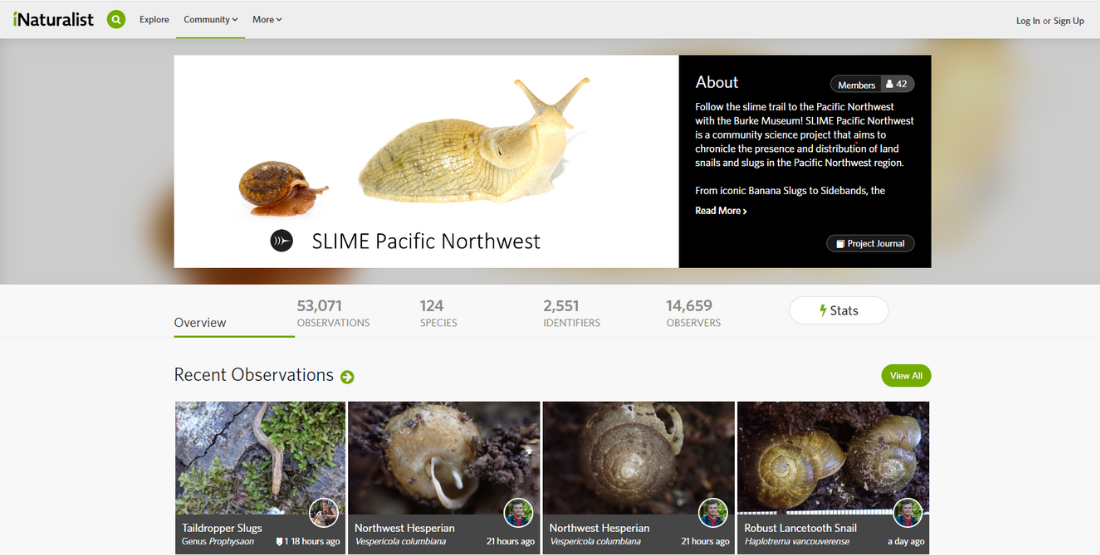
Task: Click the Burke Museum project icon
Action: tap(281, 241)
